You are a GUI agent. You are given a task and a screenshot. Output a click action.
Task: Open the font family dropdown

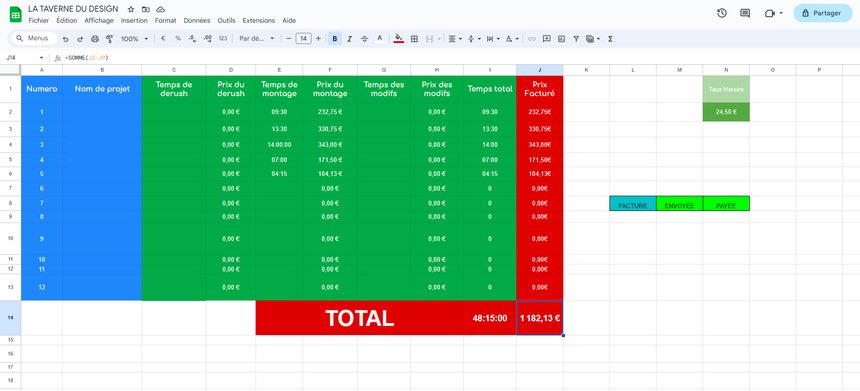pyautogui.click(x=257, y=39)
